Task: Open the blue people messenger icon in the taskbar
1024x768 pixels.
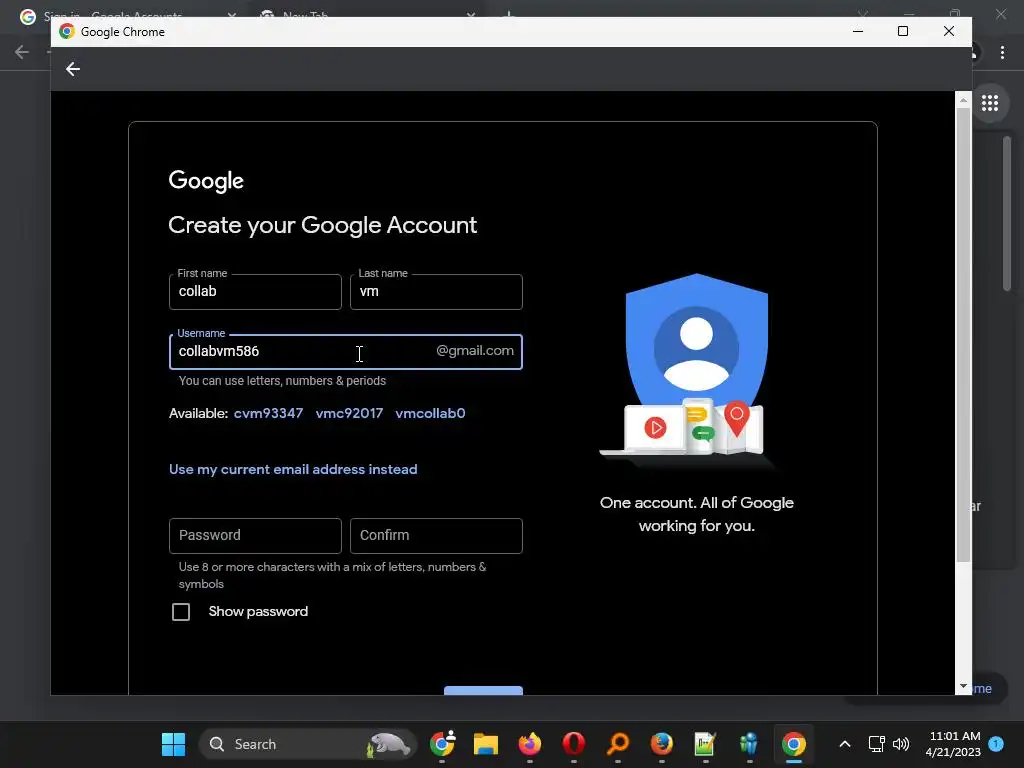Action: (749, 744)
